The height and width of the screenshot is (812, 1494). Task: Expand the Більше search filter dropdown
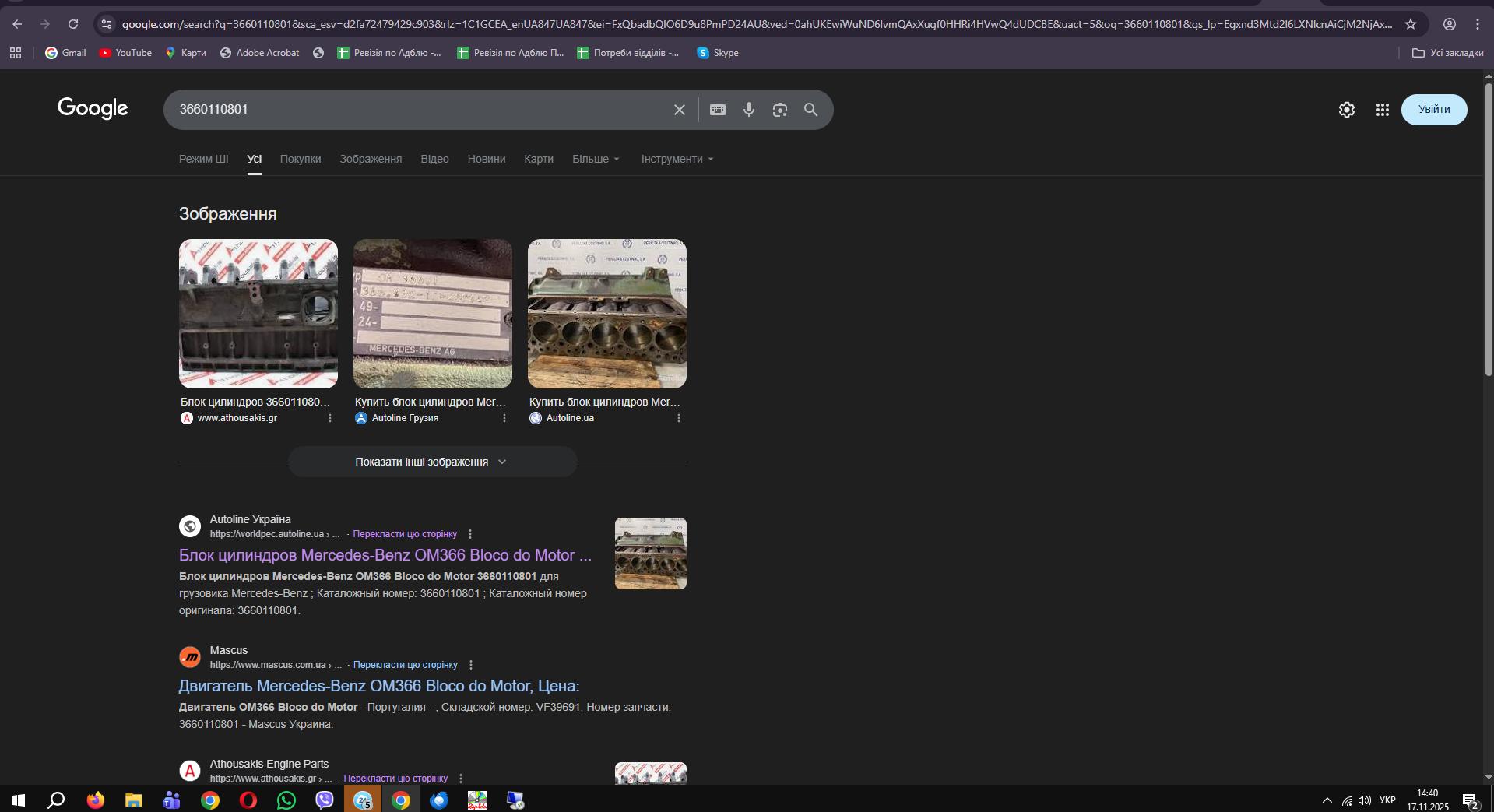596,159
